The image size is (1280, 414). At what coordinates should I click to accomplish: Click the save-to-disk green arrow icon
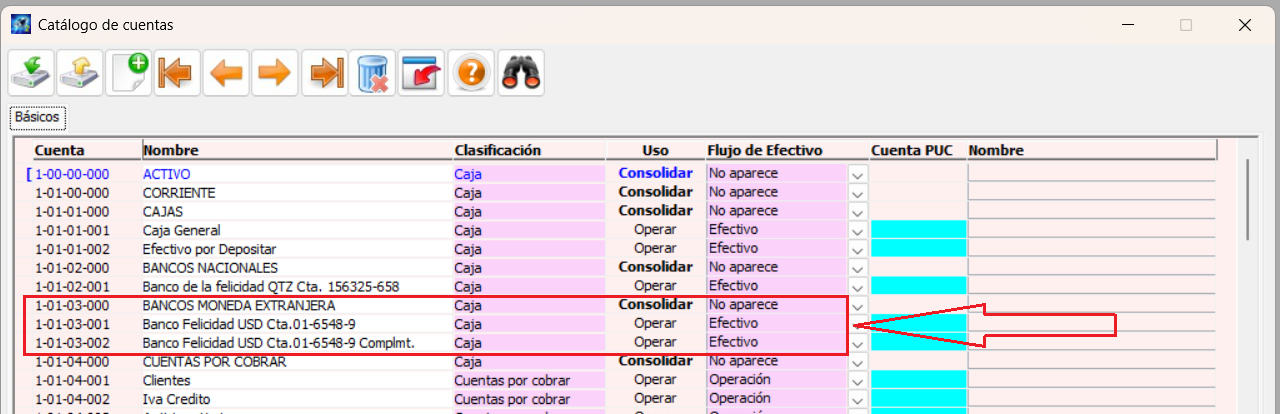pos(31,73)
